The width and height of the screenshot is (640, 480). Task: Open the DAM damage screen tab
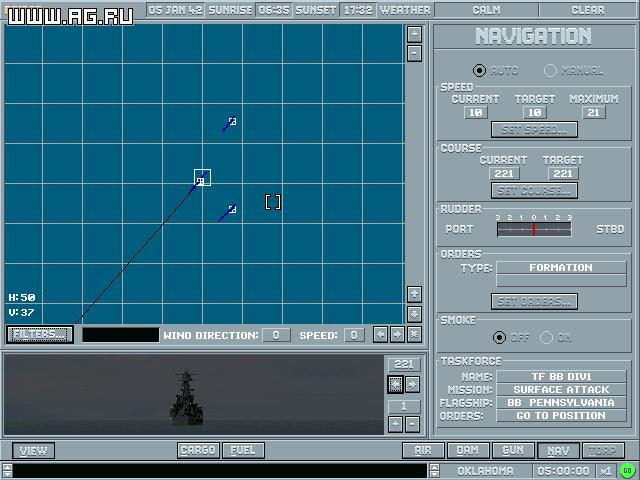click(468, 451)
